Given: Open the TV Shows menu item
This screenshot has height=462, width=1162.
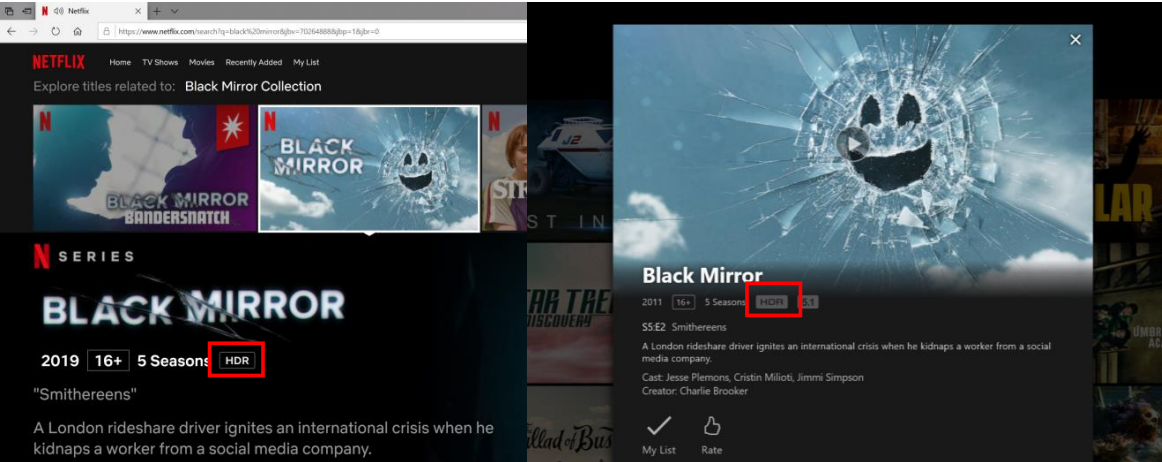Looking at the screenshot, I should pos(160,62).
